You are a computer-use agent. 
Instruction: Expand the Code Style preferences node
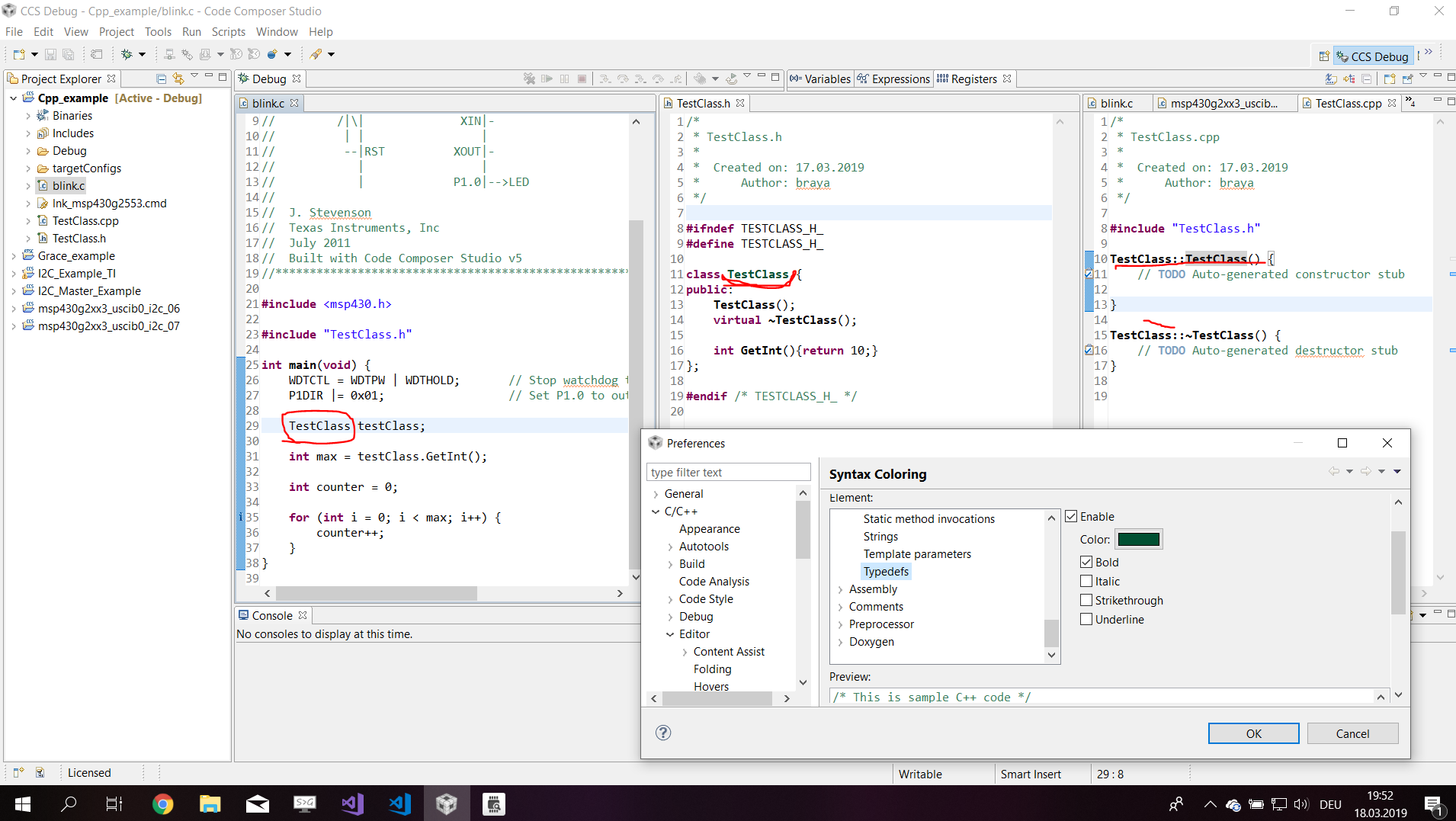click(670, 599)
